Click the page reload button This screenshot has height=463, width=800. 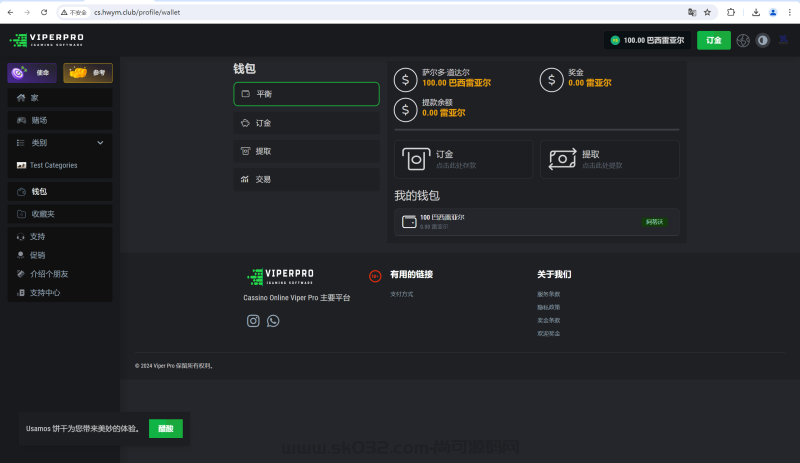[x=44, y=12]
